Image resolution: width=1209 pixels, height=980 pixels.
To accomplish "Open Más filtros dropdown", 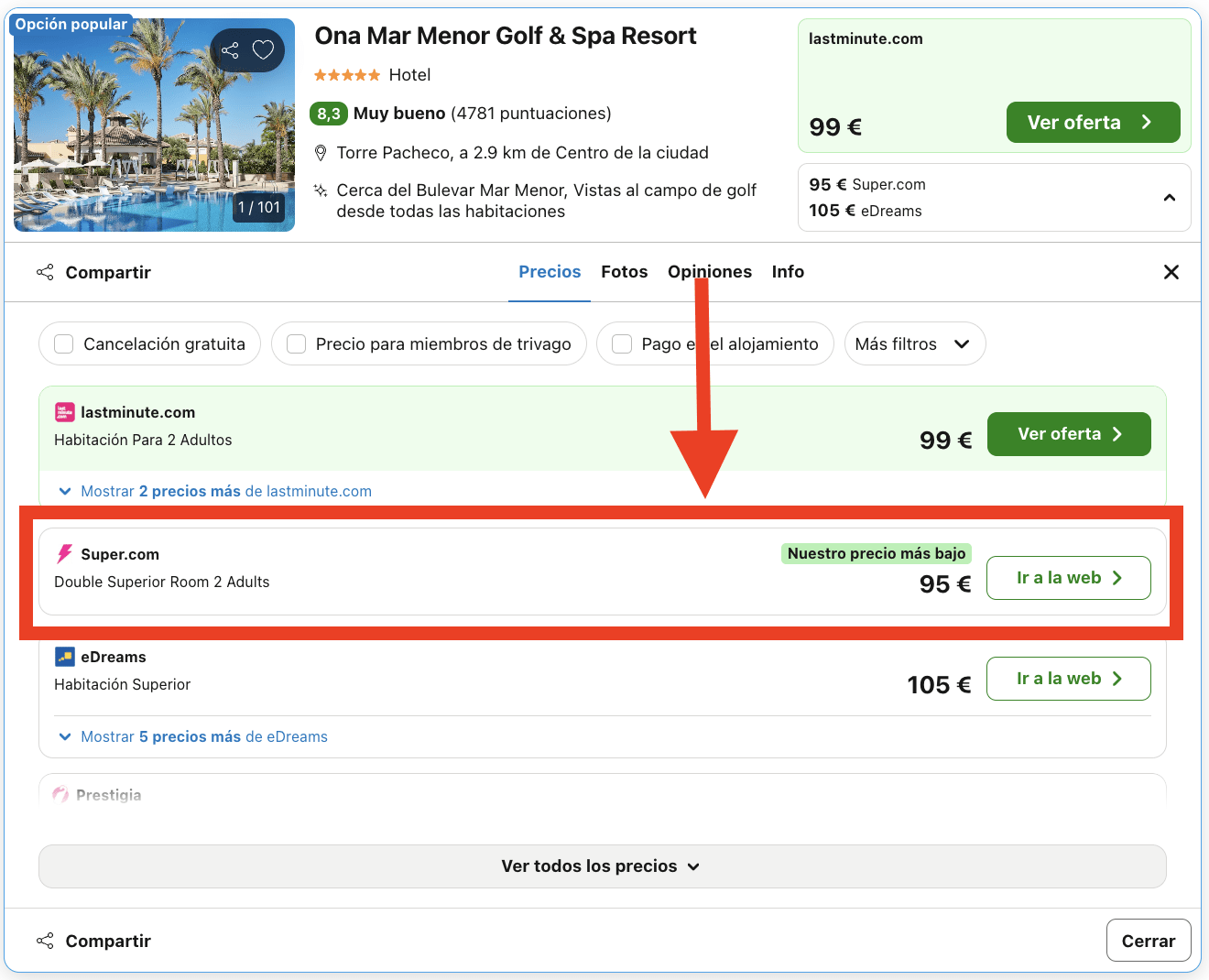I will (915, 343).
